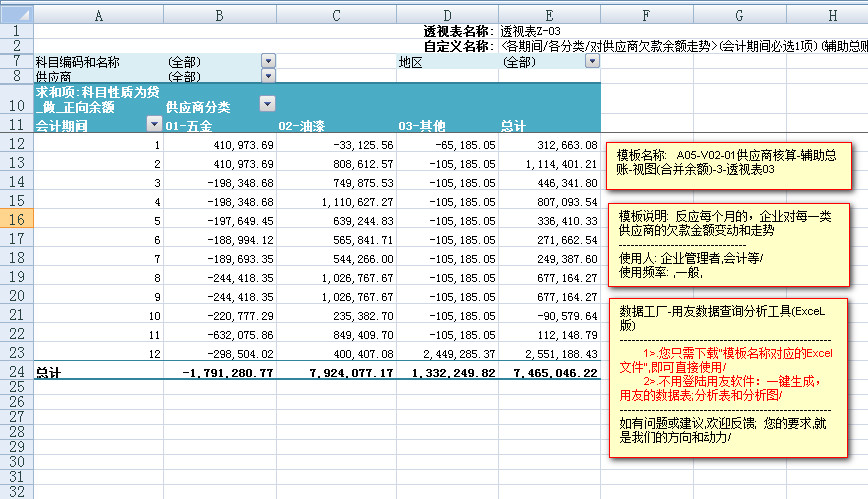This screenshot has height=499, width=868.
Task: Select column C header
Action: (337, 16)
